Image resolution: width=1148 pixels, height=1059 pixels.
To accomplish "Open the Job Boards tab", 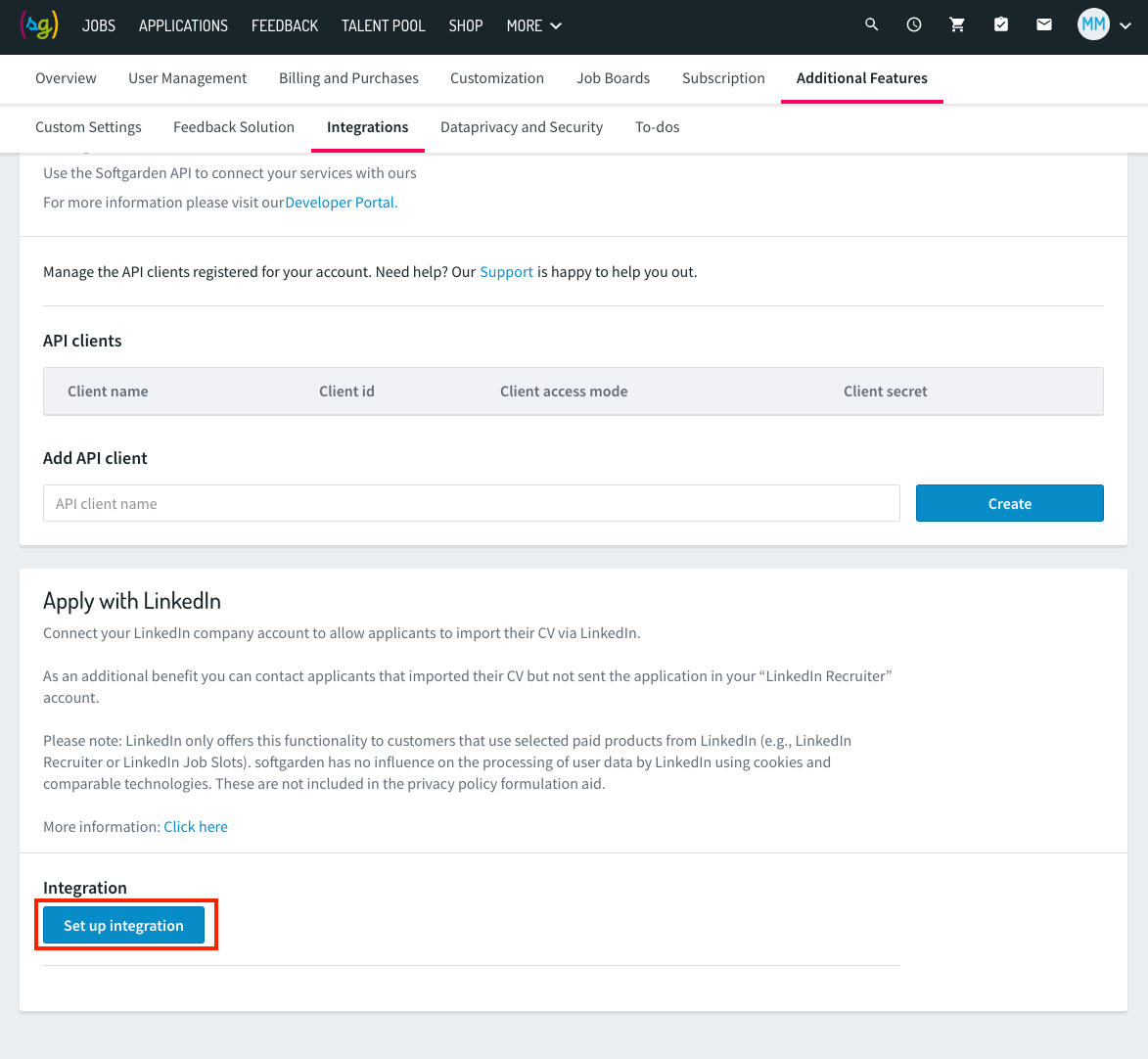I will tap(613, 78).
